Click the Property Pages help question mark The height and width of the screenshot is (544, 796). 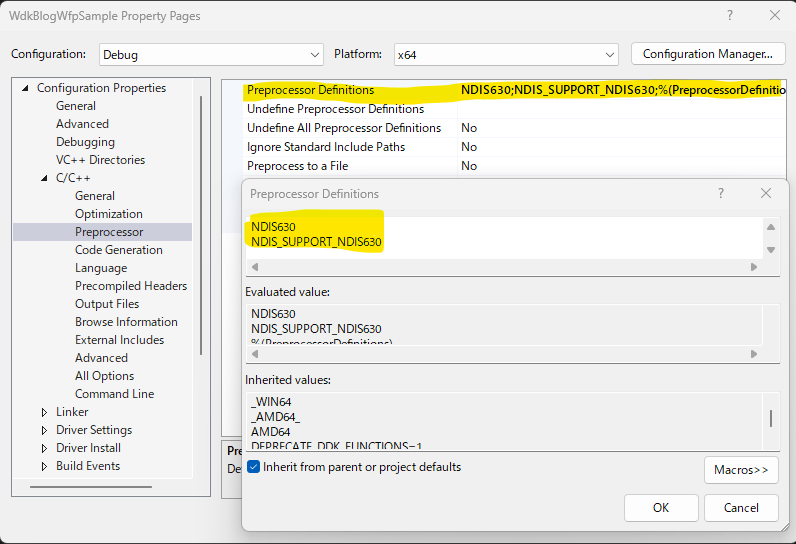731,16
